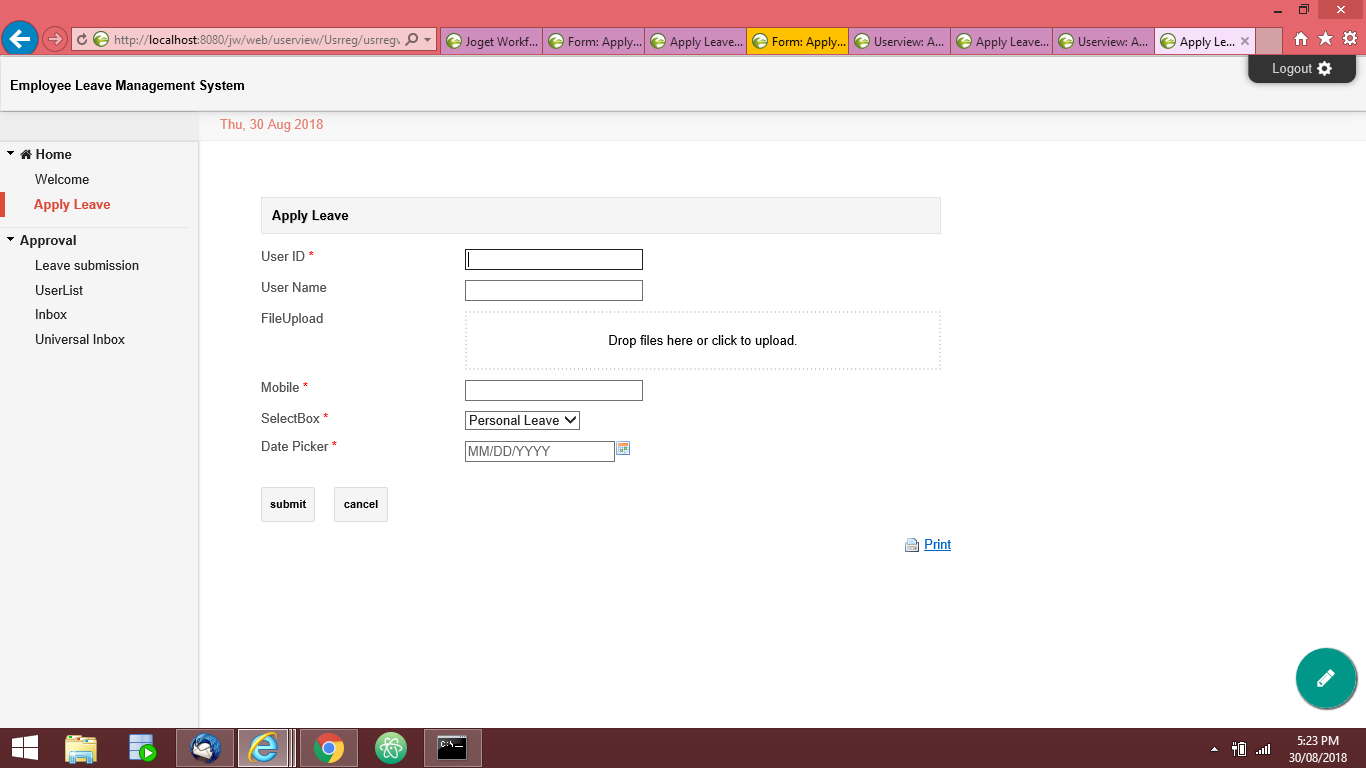Click the teal pencil edit button

tap(1326, 678)
